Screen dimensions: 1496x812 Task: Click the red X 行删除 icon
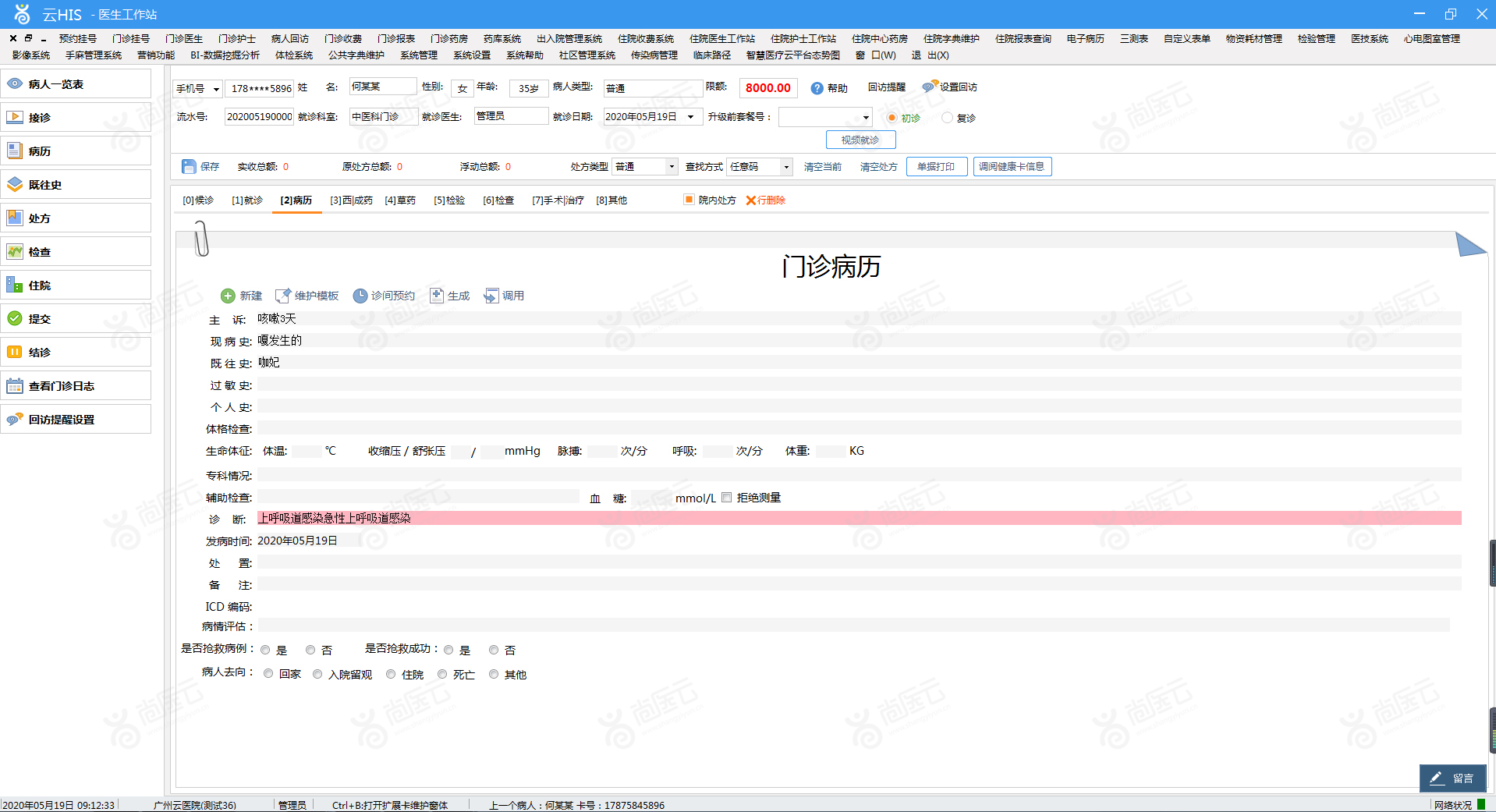click(x=751, y=200)
